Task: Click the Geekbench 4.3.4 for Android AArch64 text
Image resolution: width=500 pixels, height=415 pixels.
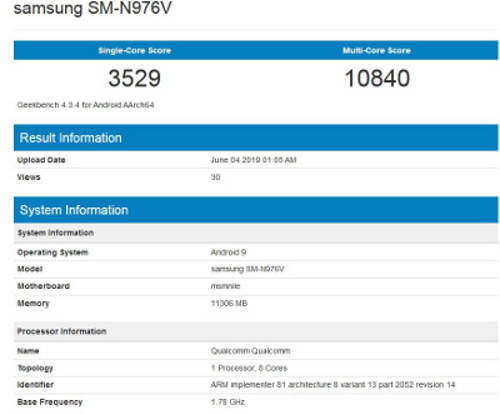Action: 86,105
